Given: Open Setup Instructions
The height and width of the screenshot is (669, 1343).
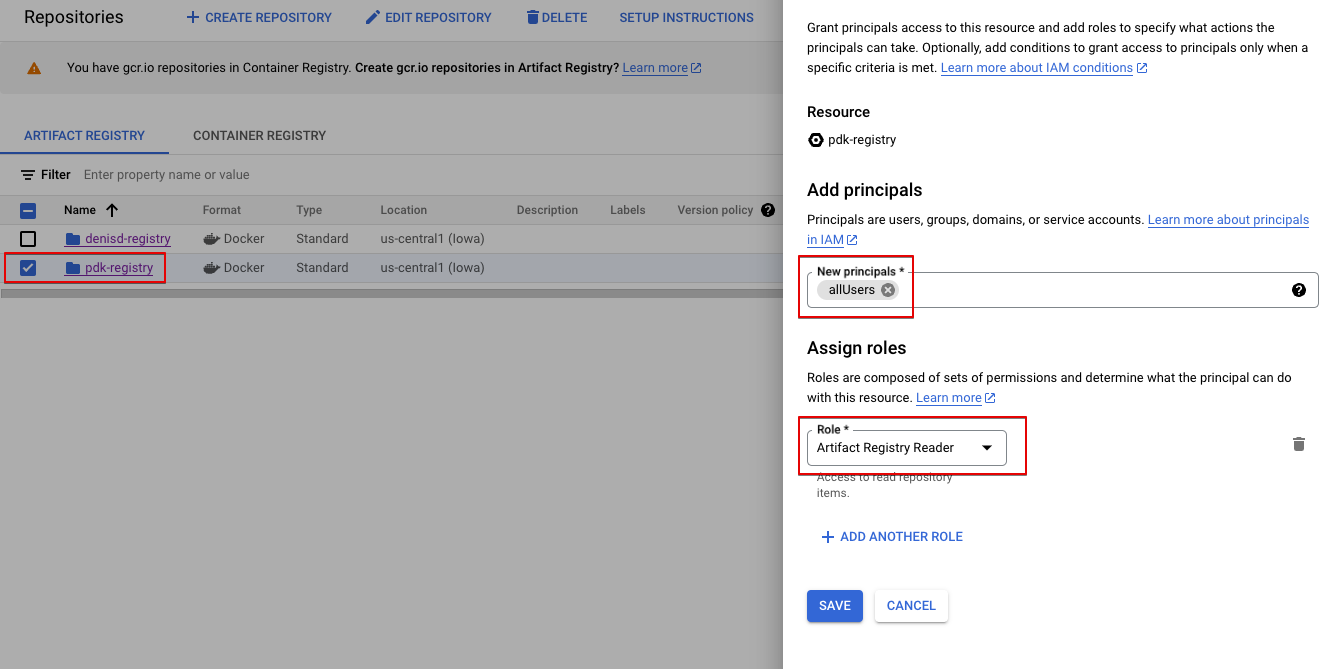Looking at the screenshot, I should pos(686,17).
